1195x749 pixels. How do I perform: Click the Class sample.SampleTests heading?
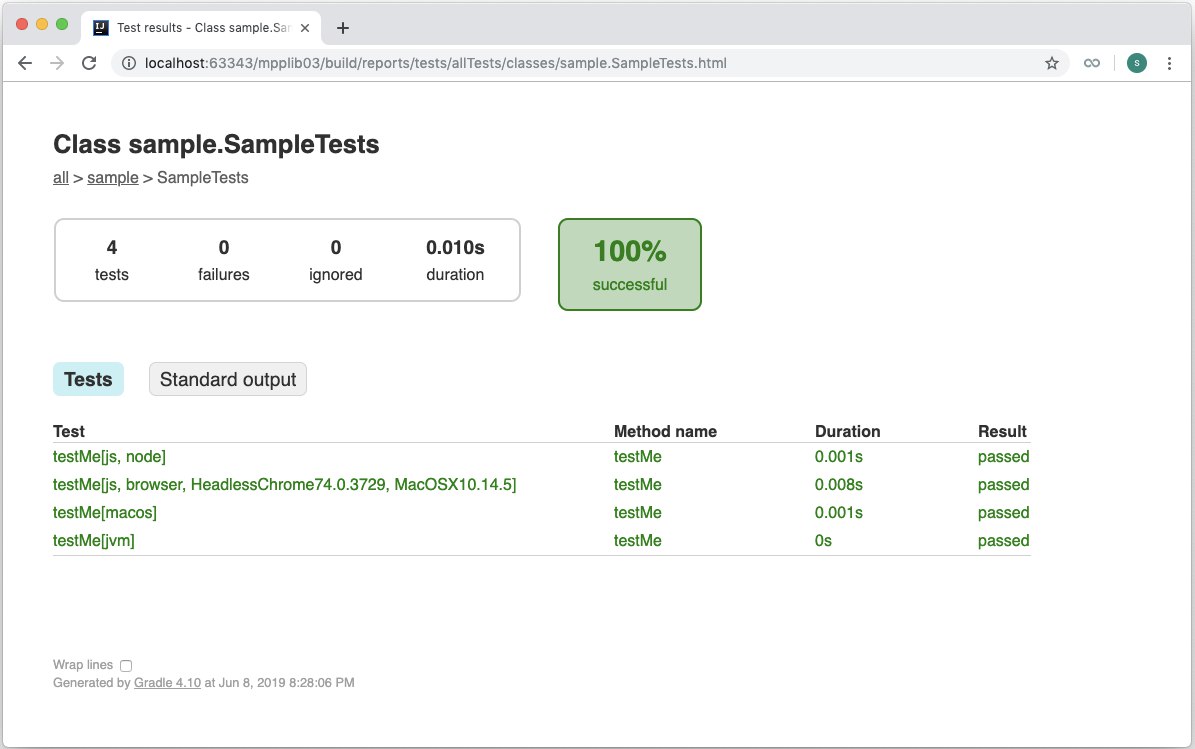[x=216, y=144]
